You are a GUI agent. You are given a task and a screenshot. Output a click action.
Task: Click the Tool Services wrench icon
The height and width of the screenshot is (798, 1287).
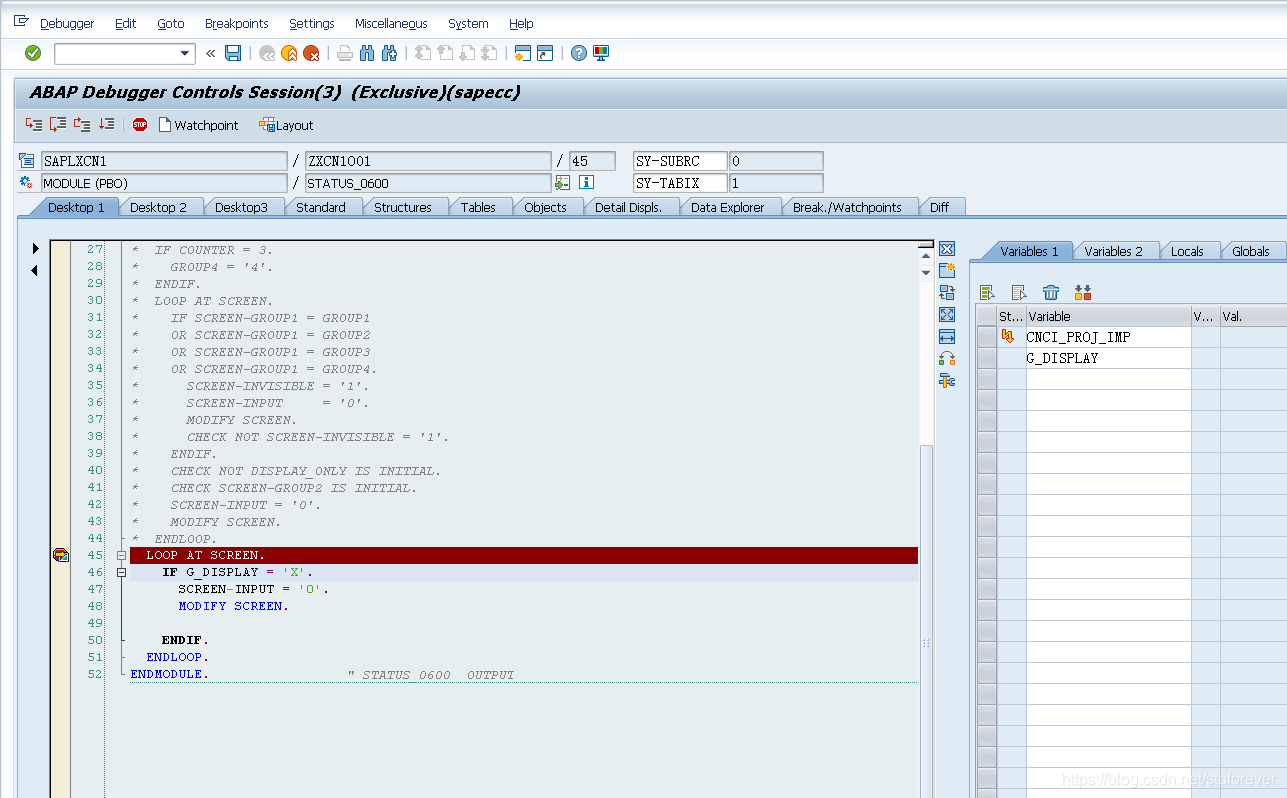click(x=947, y=380)
